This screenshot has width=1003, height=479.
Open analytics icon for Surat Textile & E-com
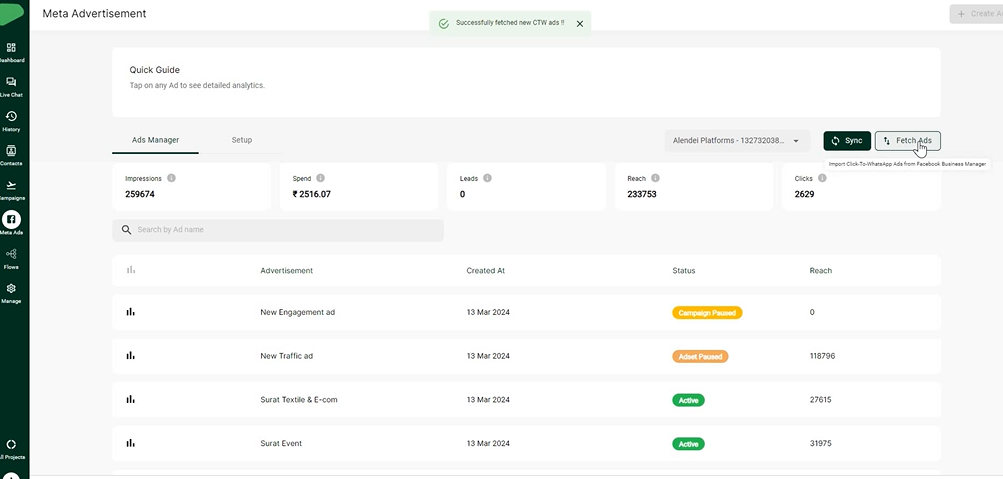pos(130,399)
